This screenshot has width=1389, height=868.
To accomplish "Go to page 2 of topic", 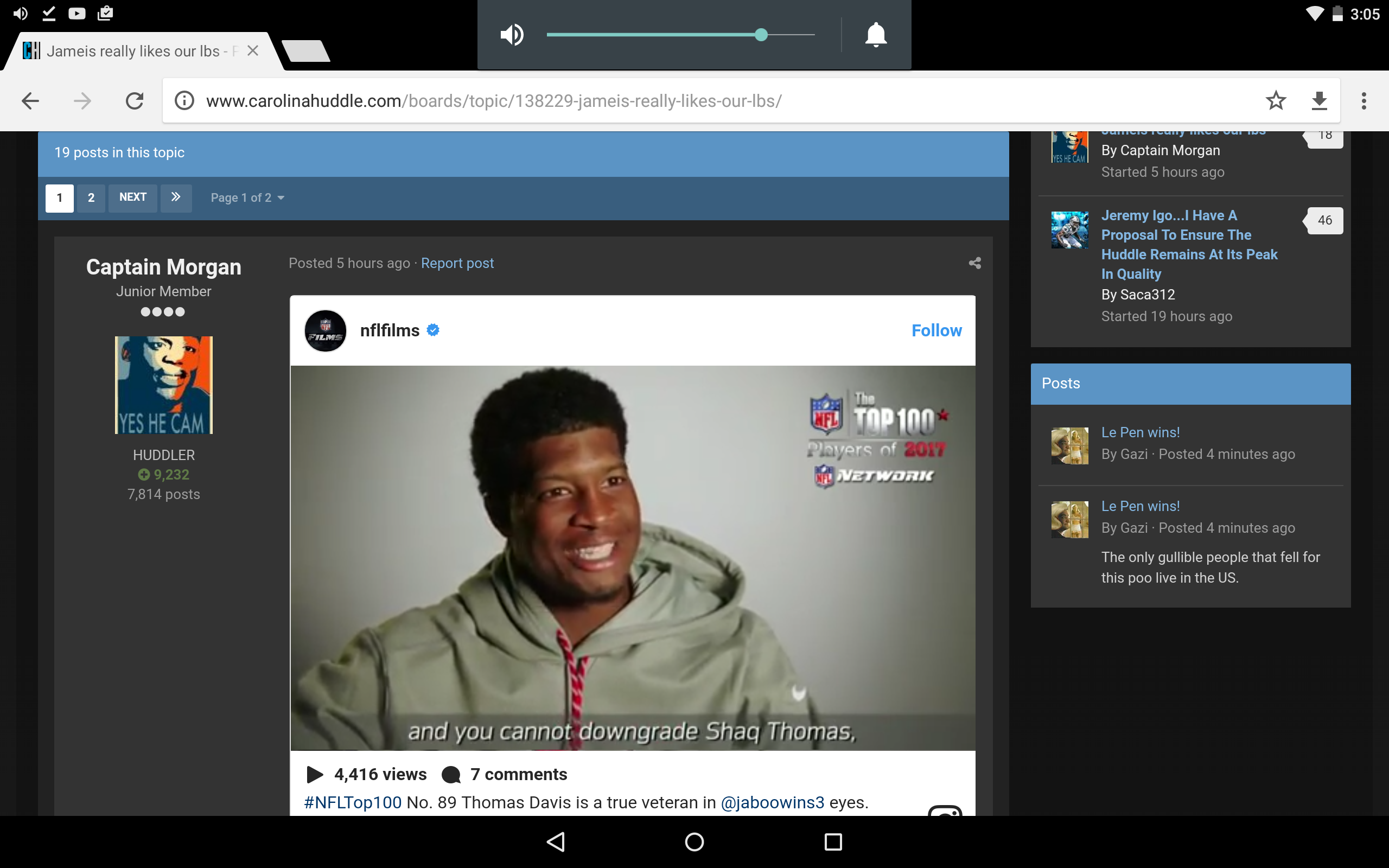I will [91, 198].
